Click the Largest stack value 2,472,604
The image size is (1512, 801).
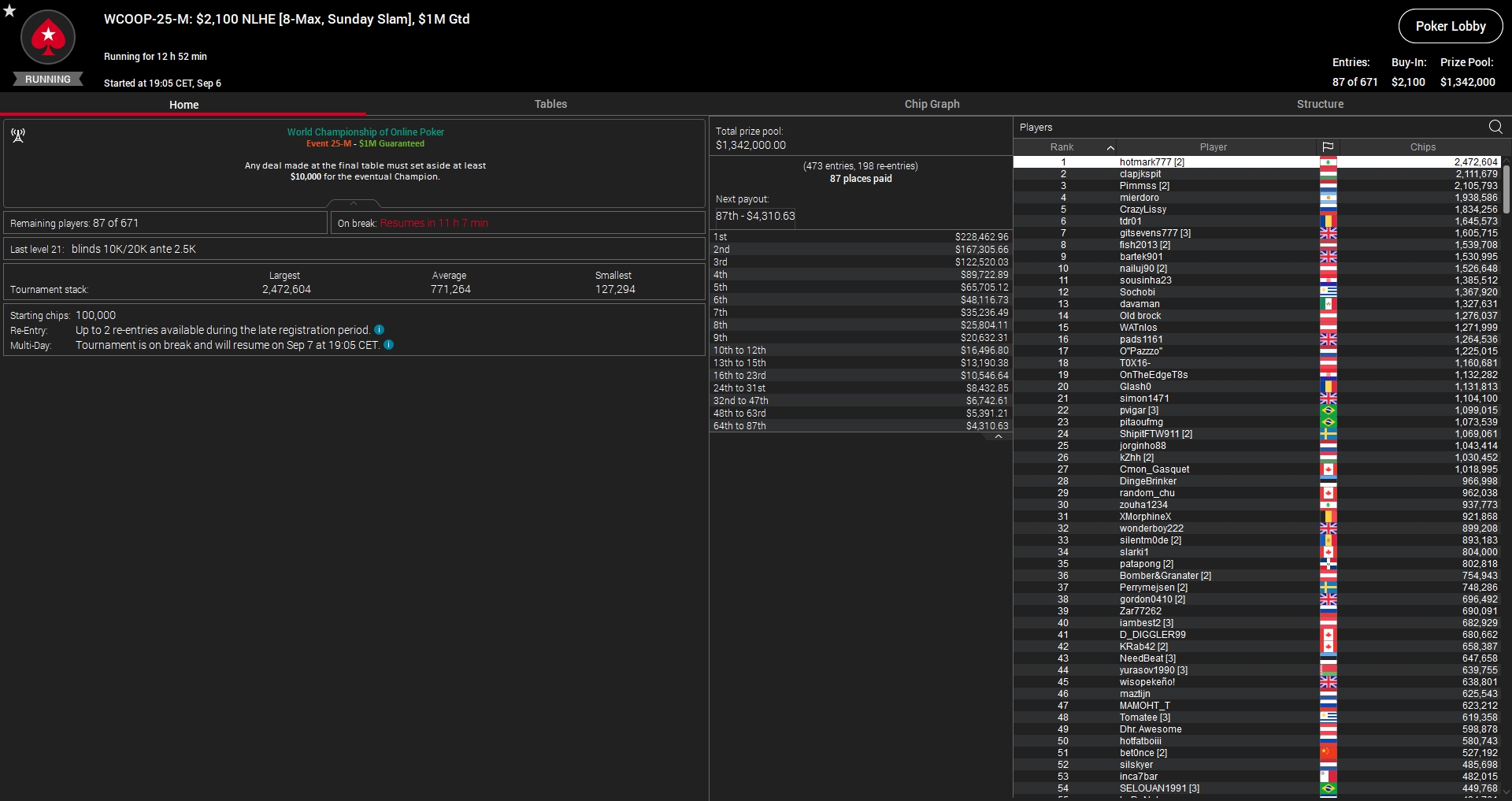[287, 289]
